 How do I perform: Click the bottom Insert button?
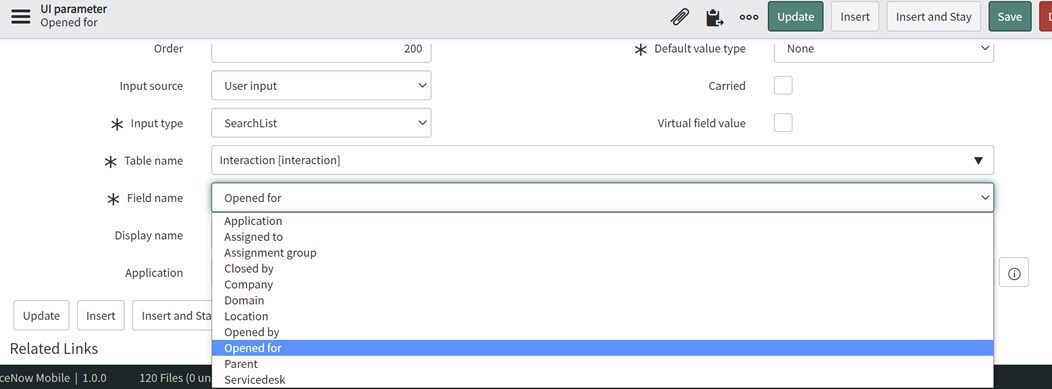(101, 315)
